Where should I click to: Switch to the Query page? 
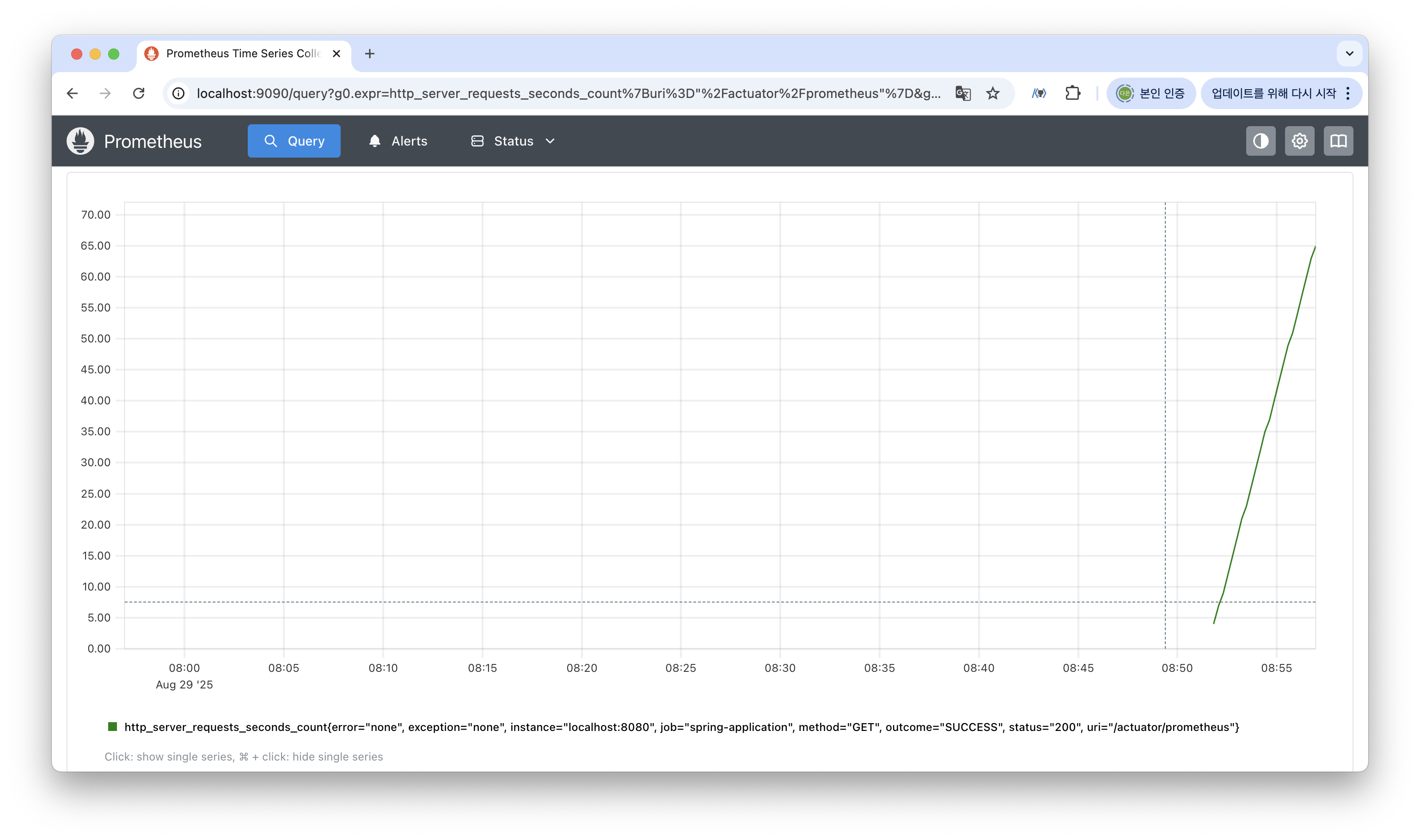pyautogui.click(x=294, y=141)
